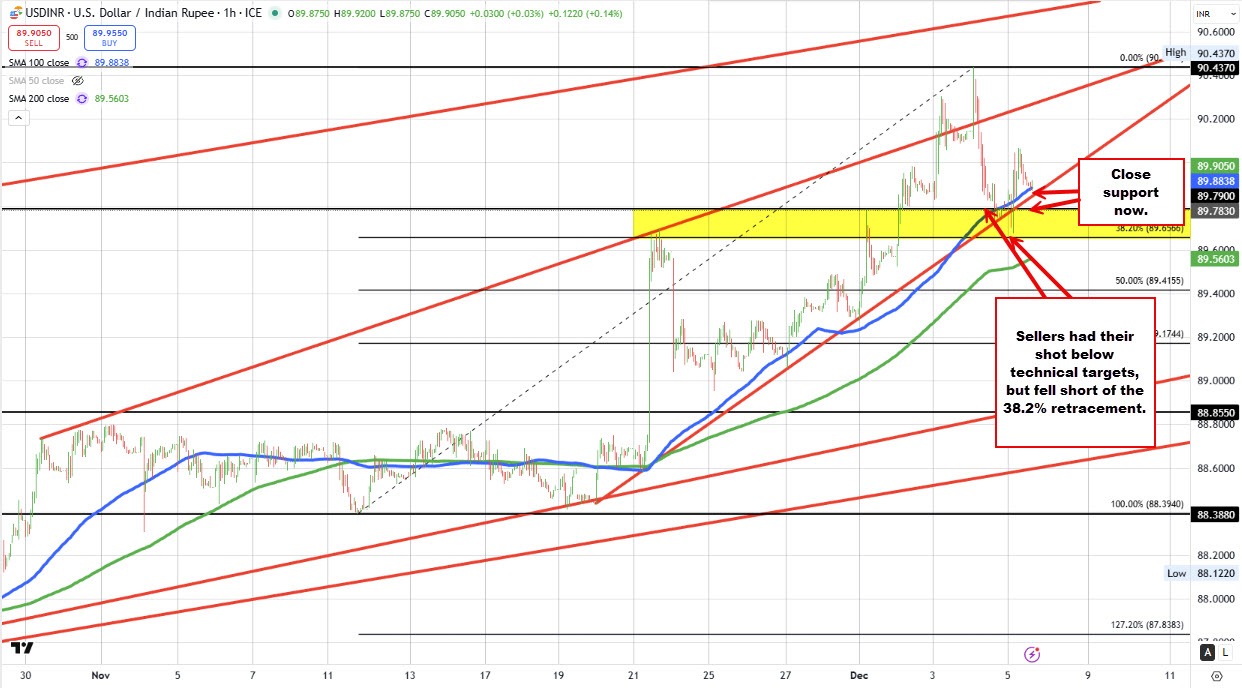The width and height of the screenshot is (1242, 688).
Task: Click the green market status dot in header
Action: click(x=276, y=13)
